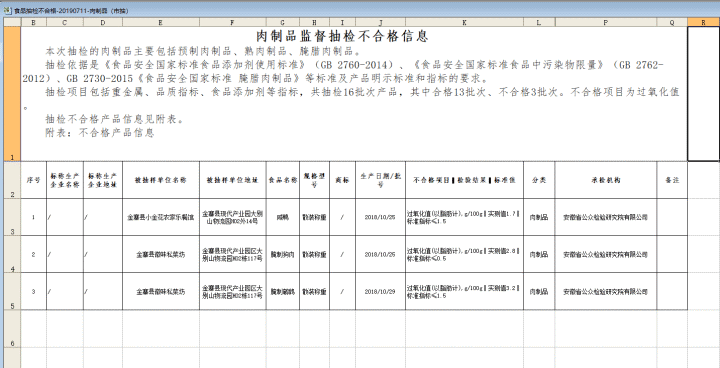Select column header B
The width and height of the screenshot is (720, 368).
tap(34, 22)
